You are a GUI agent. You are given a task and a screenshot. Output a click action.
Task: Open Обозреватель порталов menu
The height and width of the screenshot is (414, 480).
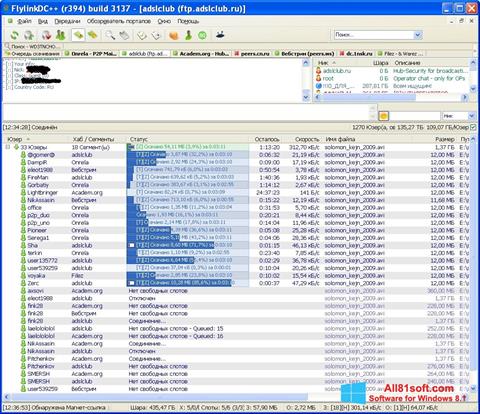coord(119,21)
